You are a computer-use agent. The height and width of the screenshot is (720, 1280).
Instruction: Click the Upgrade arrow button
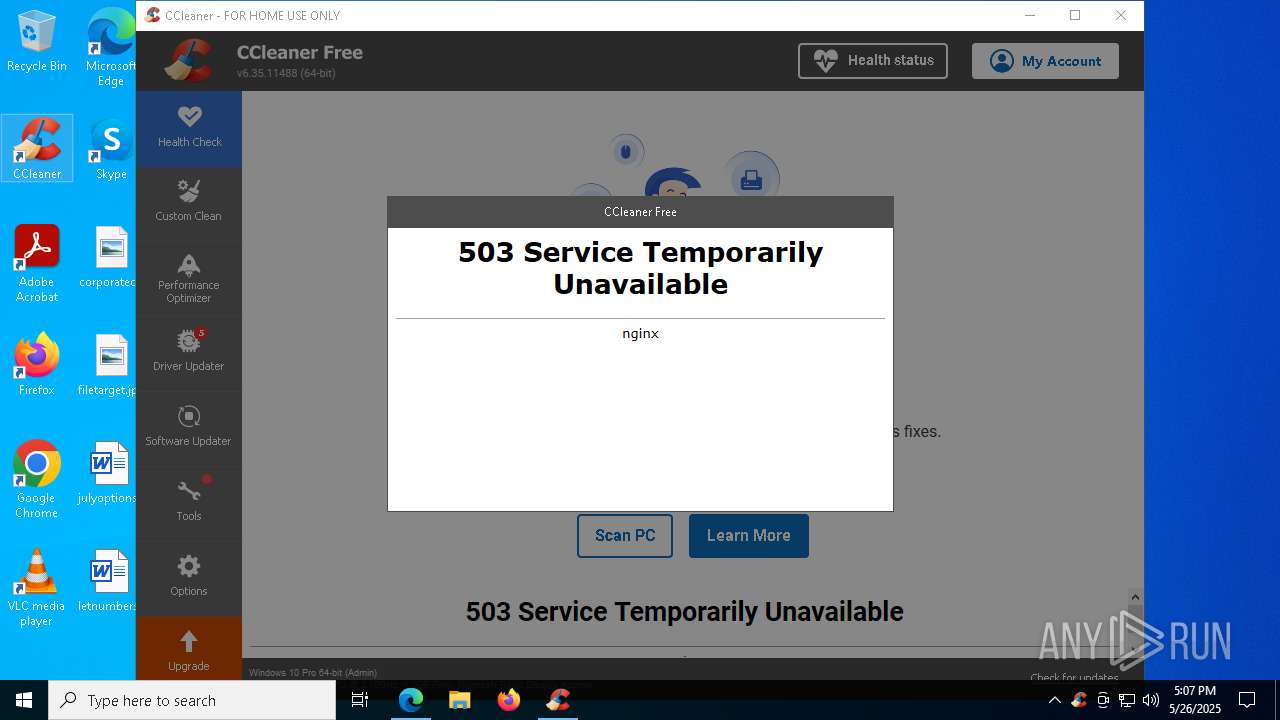click(189, 649)
